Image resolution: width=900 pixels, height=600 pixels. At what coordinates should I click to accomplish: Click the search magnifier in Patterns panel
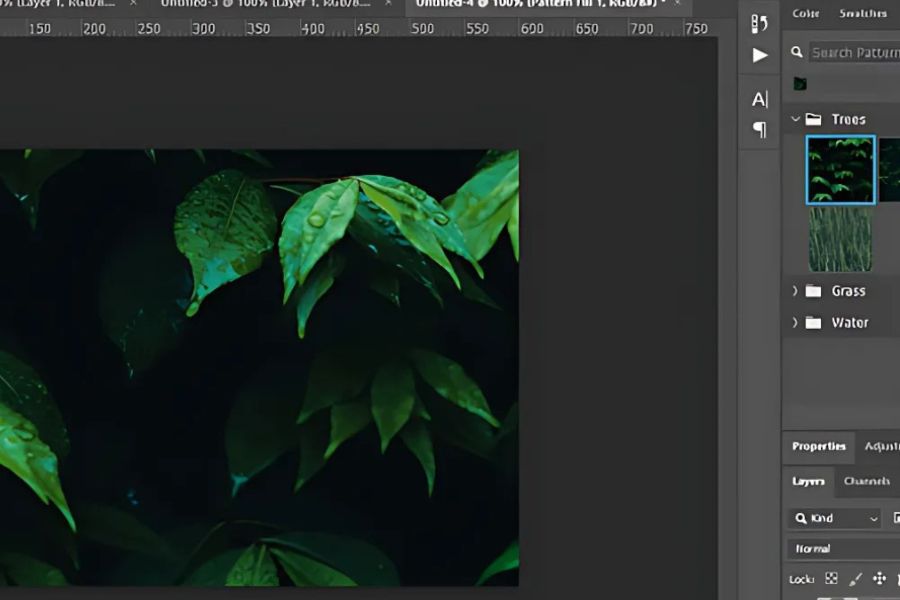click(797, 52)
